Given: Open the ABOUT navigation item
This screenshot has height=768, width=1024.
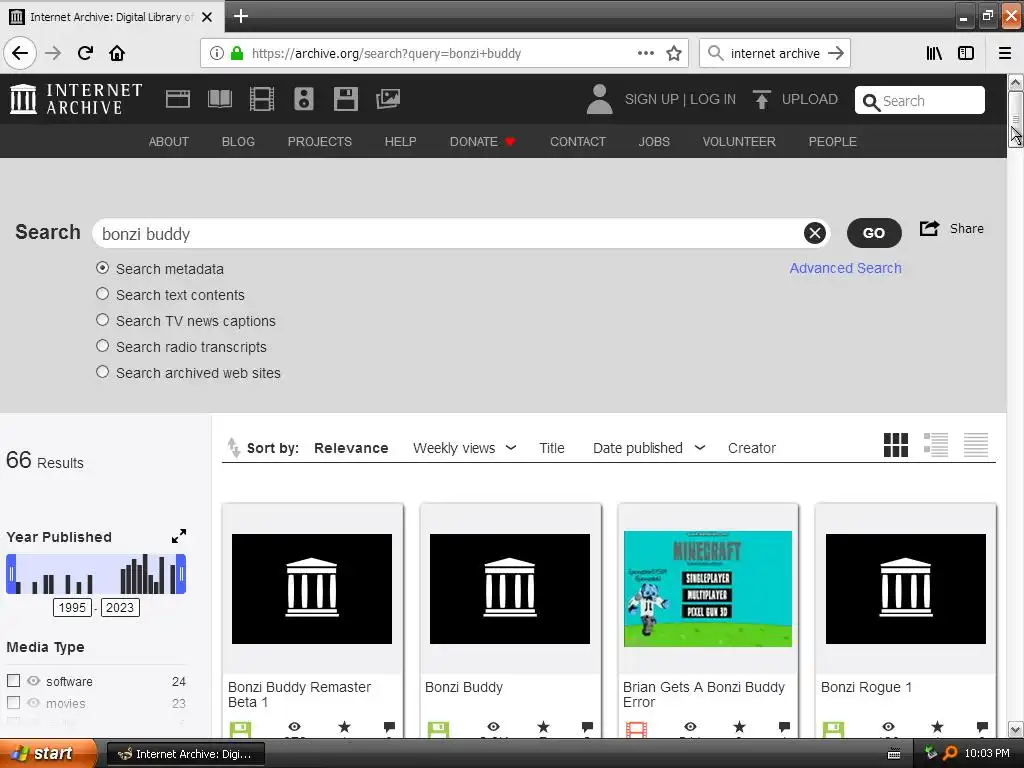Looking at the screenshot, I should [x=168, y=142].
